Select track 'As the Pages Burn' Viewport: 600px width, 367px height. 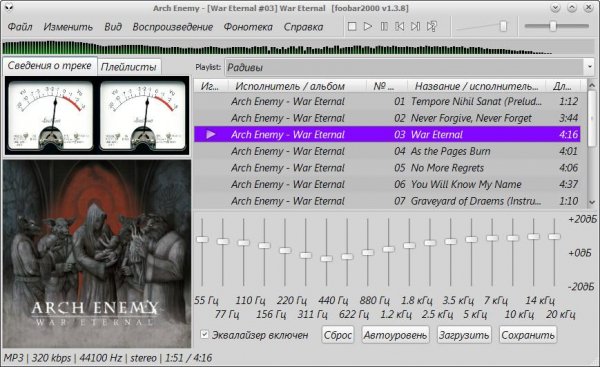click(x=387, y=151)
